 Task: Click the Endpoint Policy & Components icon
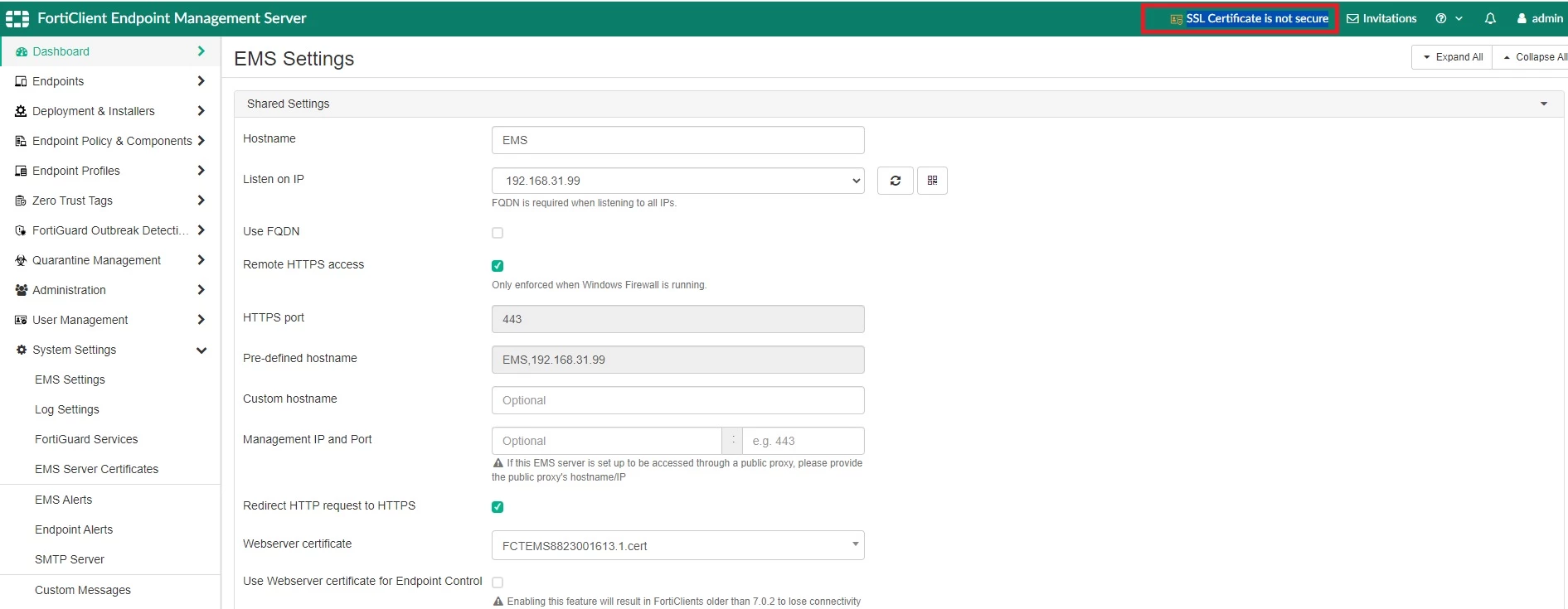point(22,141)
